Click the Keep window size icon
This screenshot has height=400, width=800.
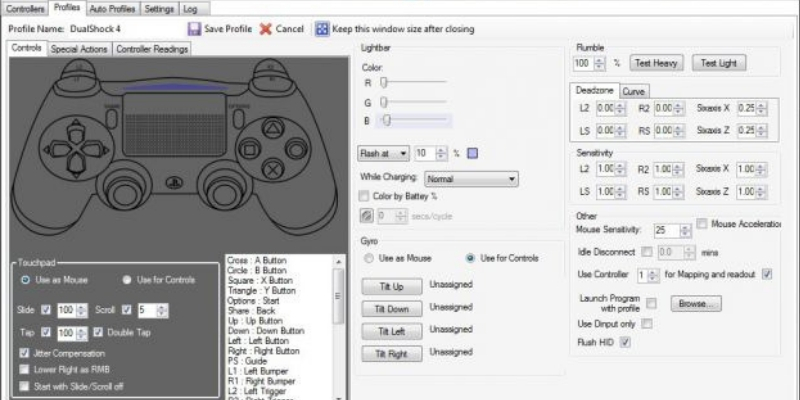321,29
